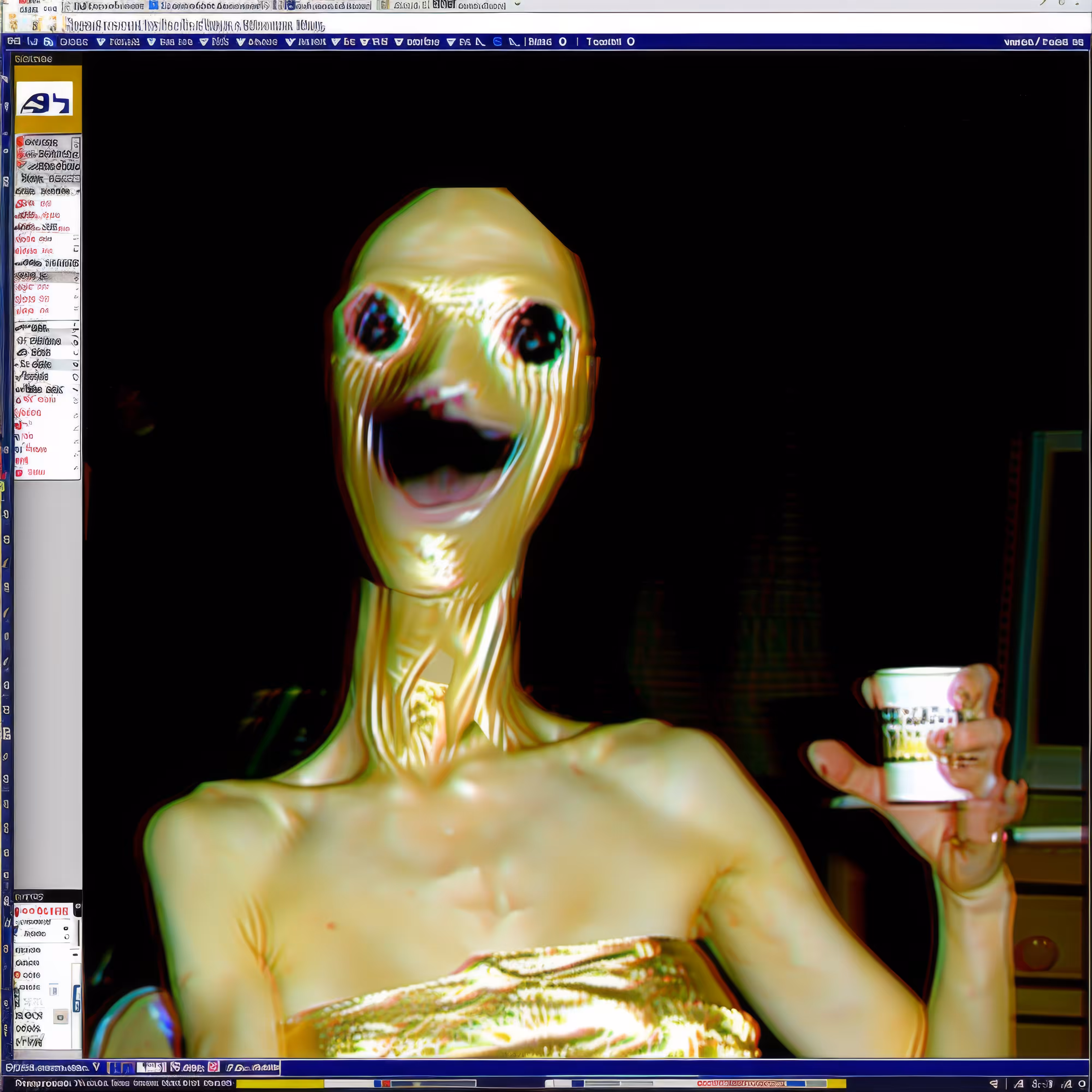Click the yellow progress bar in the status bar

click(x=280, y=1084)
